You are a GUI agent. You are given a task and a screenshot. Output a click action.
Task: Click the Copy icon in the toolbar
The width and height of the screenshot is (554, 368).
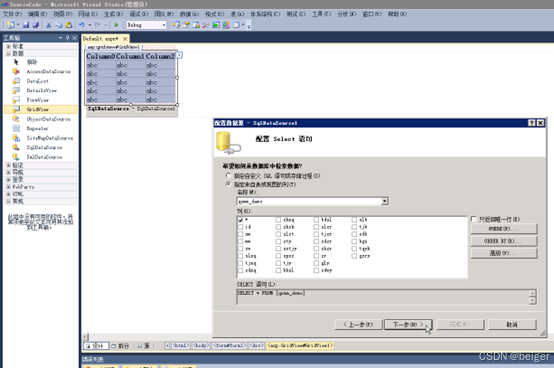coord(59,25)
